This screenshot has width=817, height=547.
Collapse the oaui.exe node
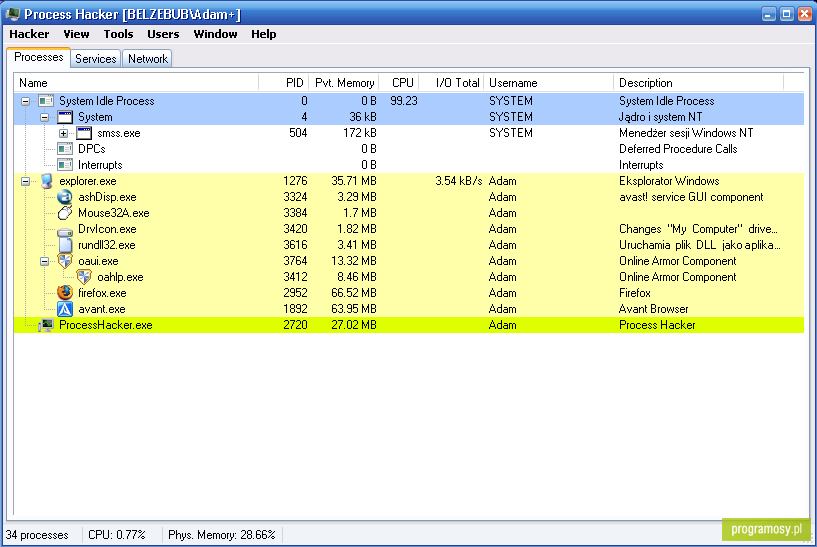45,262
